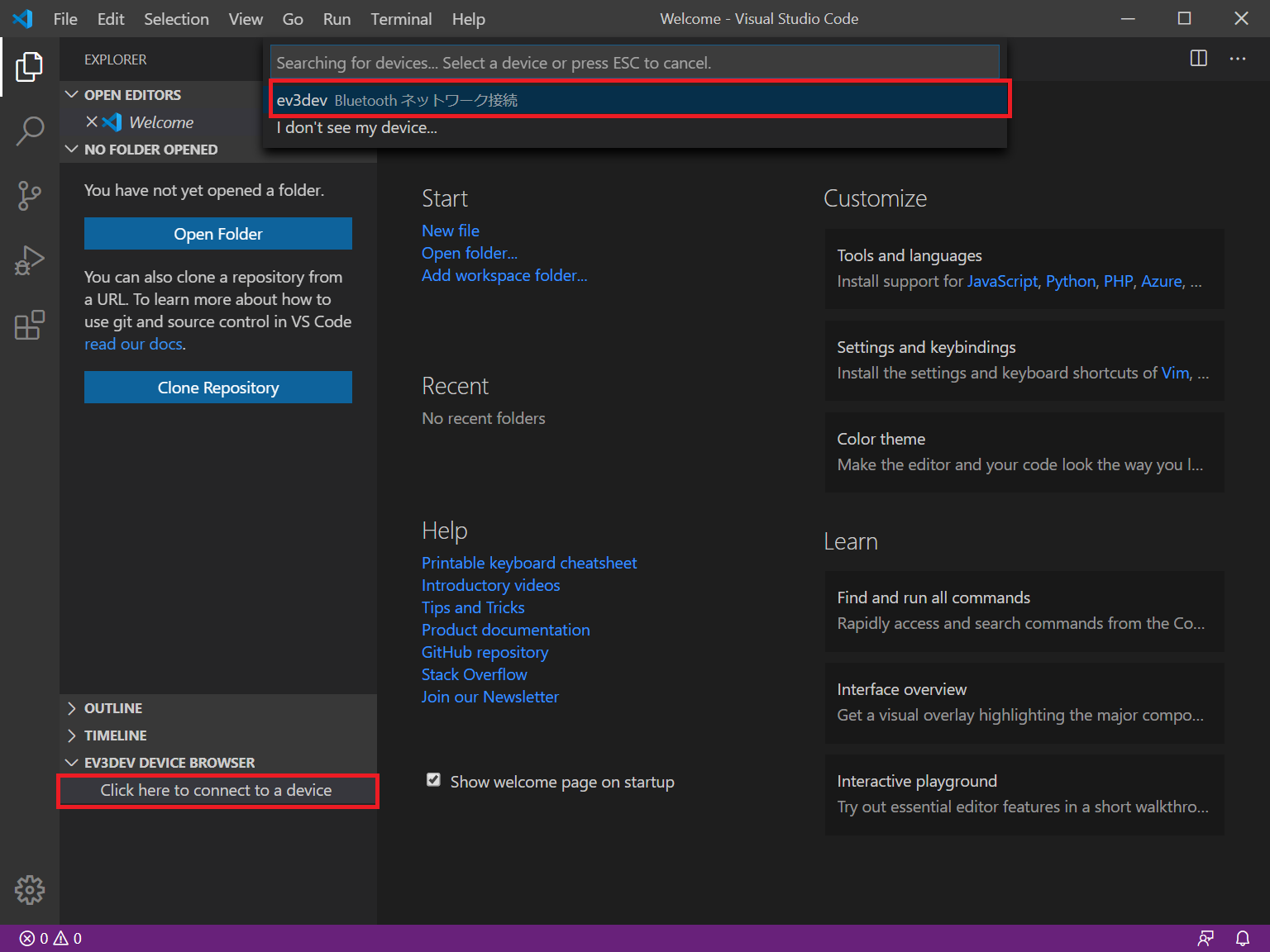
Task: Minimize the Visual Studio Code window
Action: [x=1128, y=18]
